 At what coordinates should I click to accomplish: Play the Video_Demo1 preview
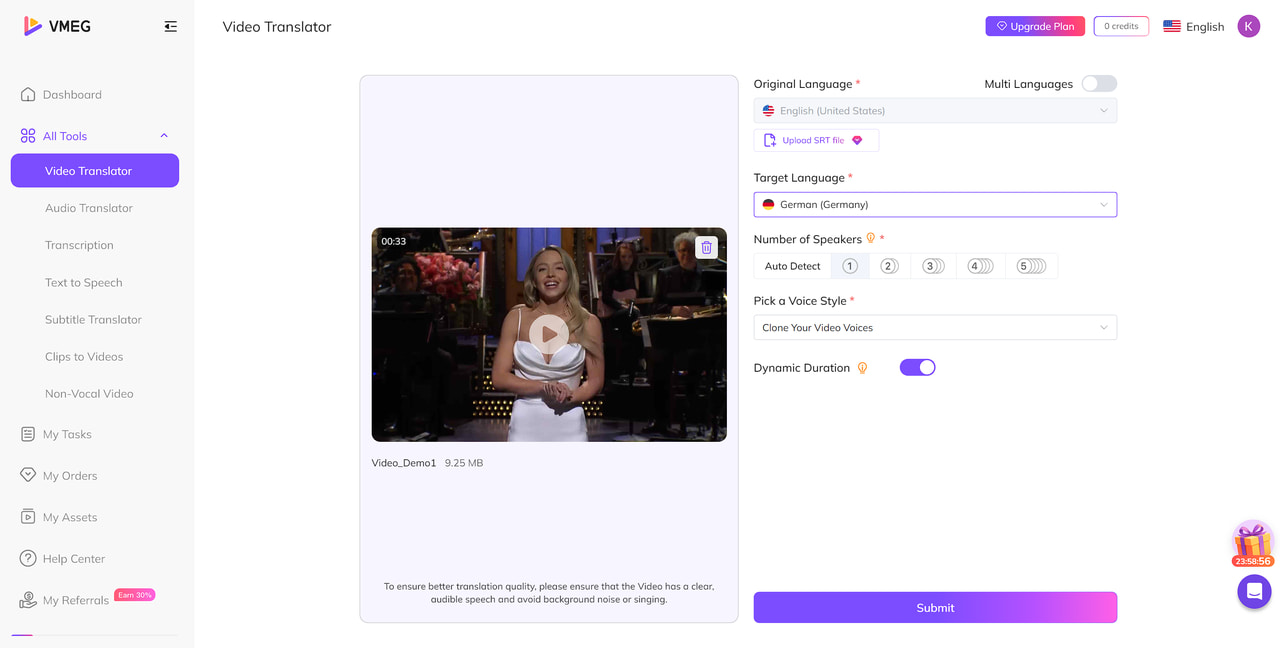point(549,334)
